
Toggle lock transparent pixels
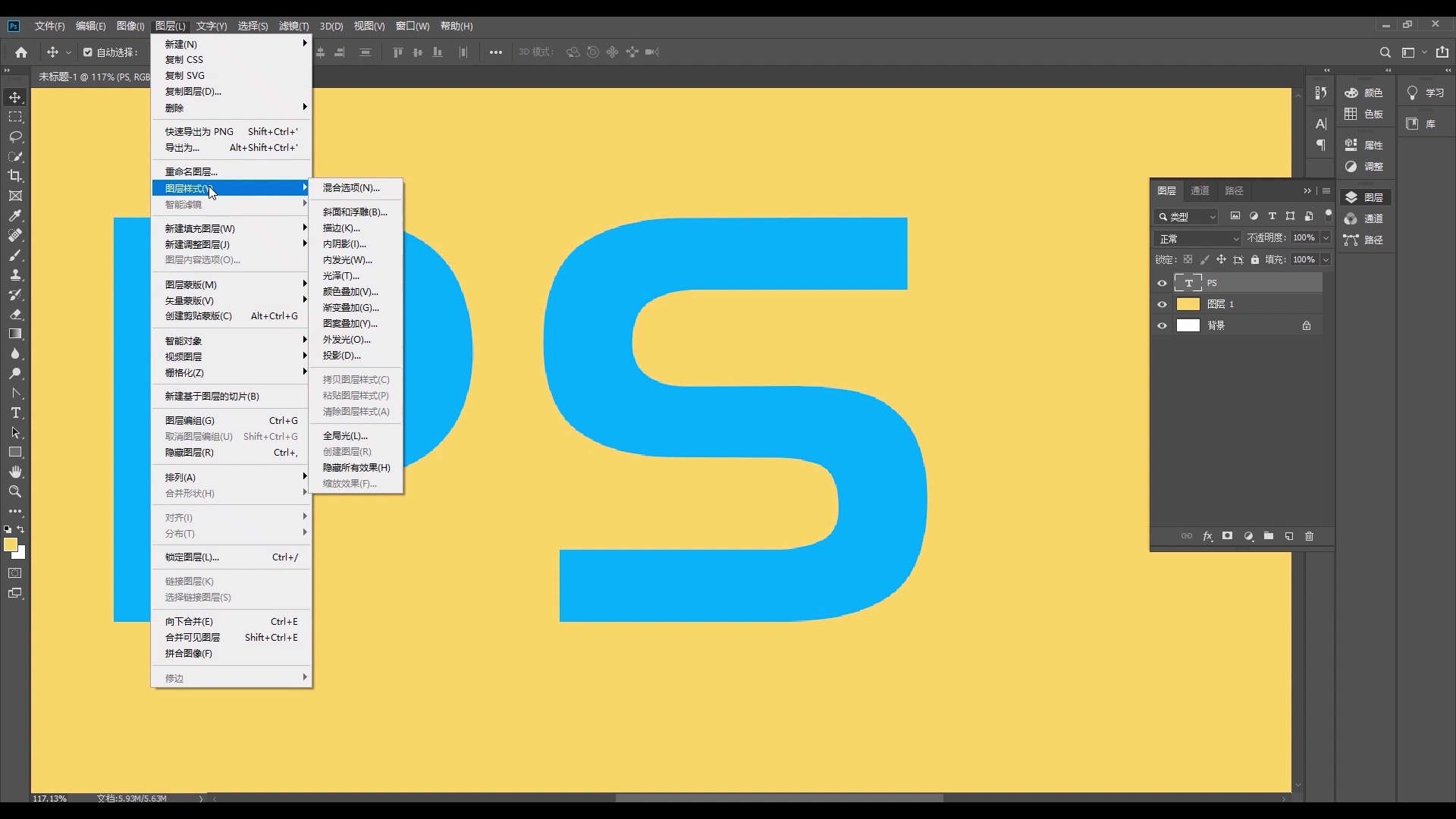pyautogui.click(x=1188, y=259)
